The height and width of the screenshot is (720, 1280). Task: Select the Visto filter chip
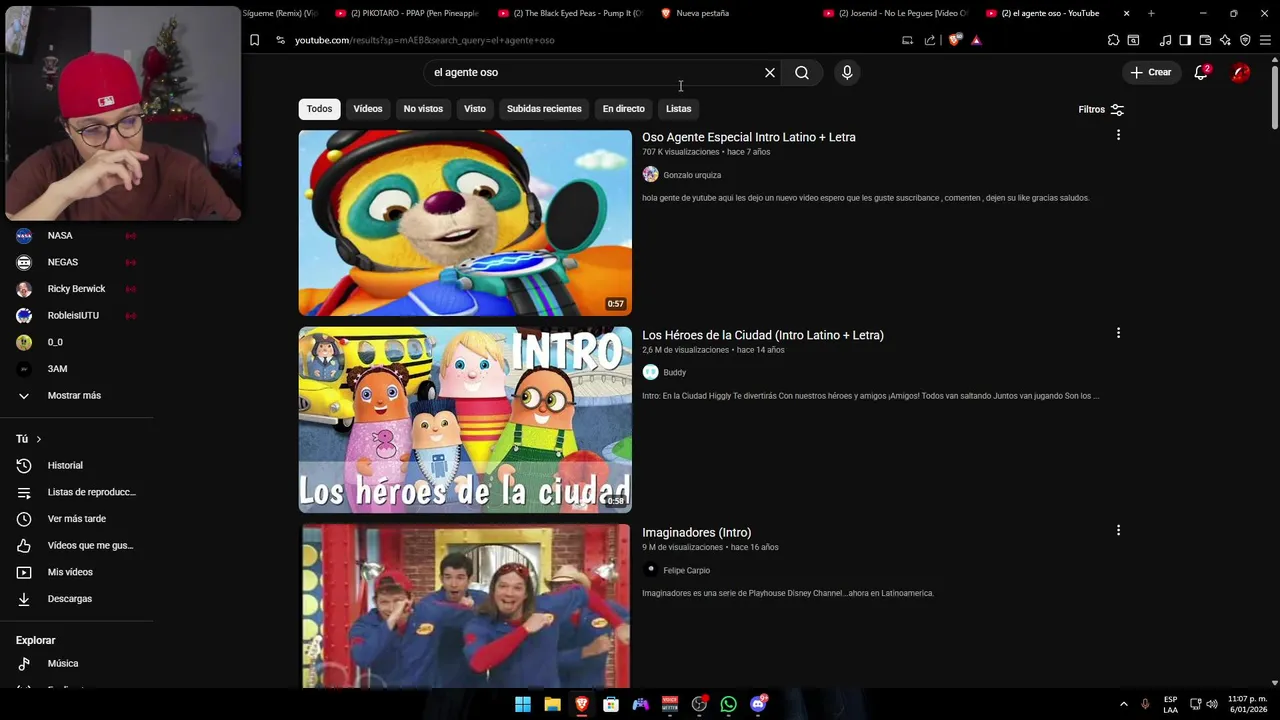pos(475,109)
